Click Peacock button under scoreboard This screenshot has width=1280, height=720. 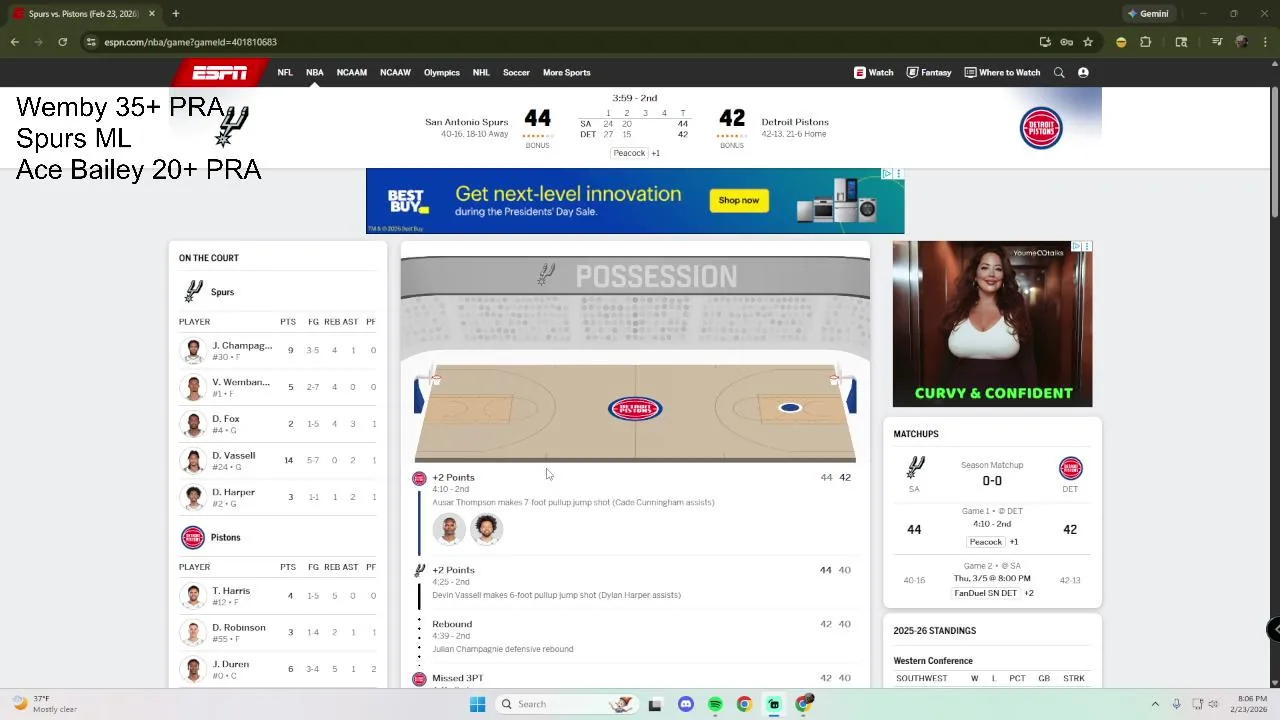(x=629, y=153)
